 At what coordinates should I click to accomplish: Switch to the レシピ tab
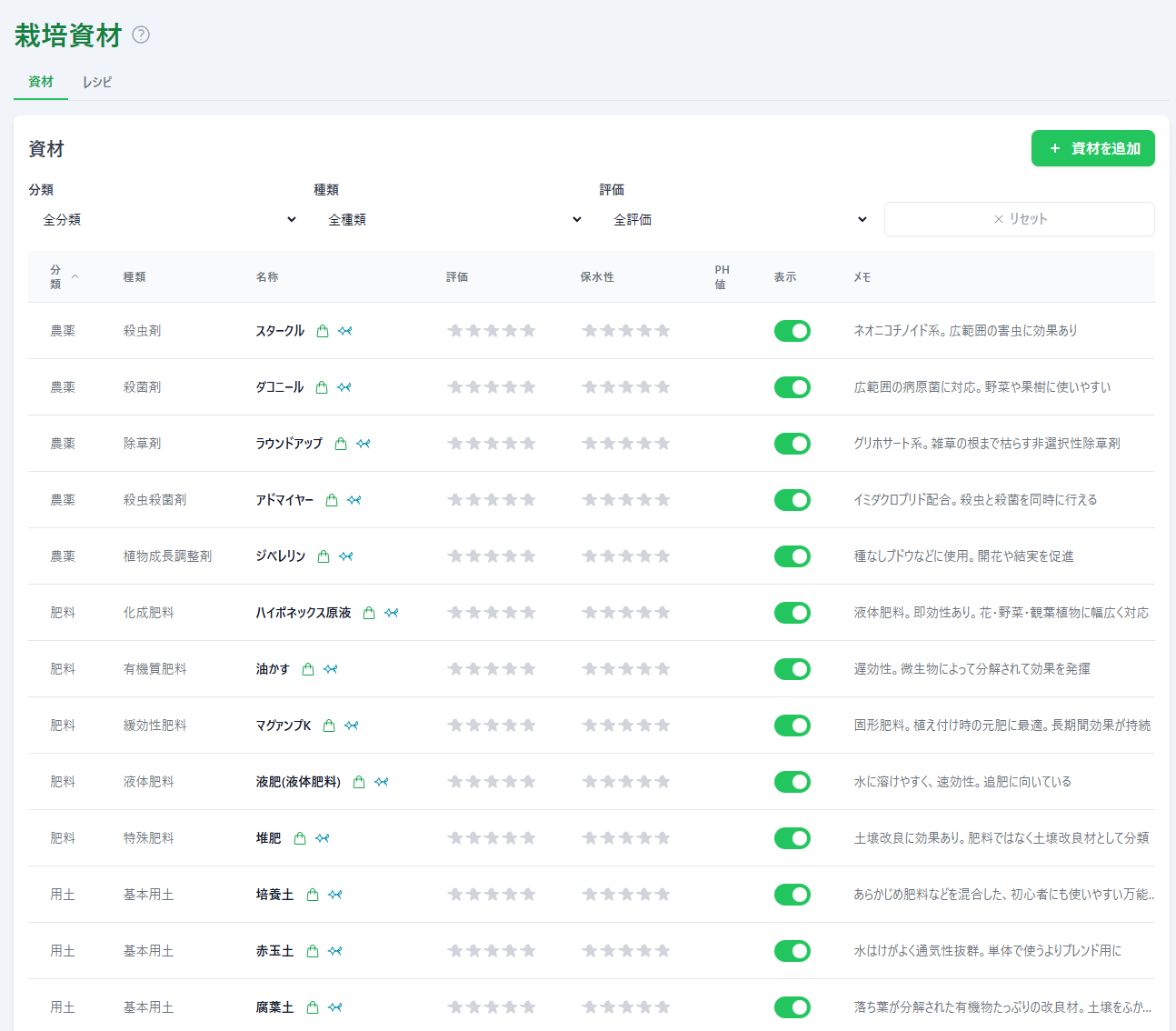click(97, 82)
